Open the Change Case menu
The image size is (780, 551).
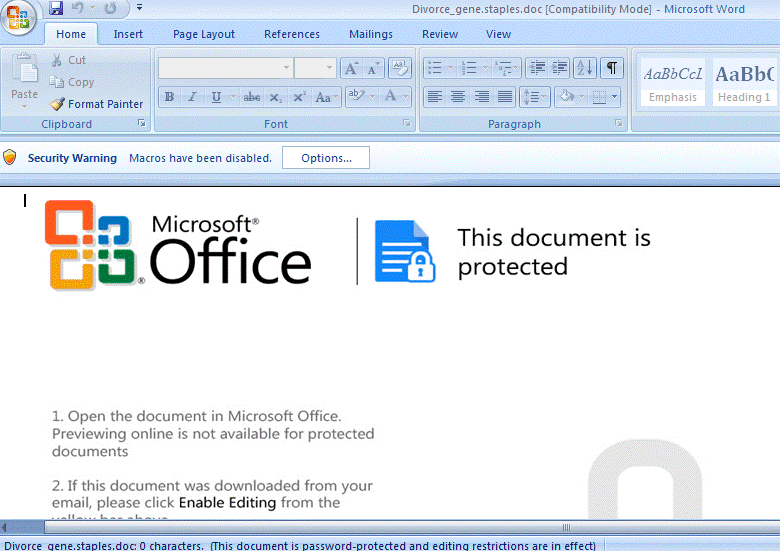[x=326, y=96]
